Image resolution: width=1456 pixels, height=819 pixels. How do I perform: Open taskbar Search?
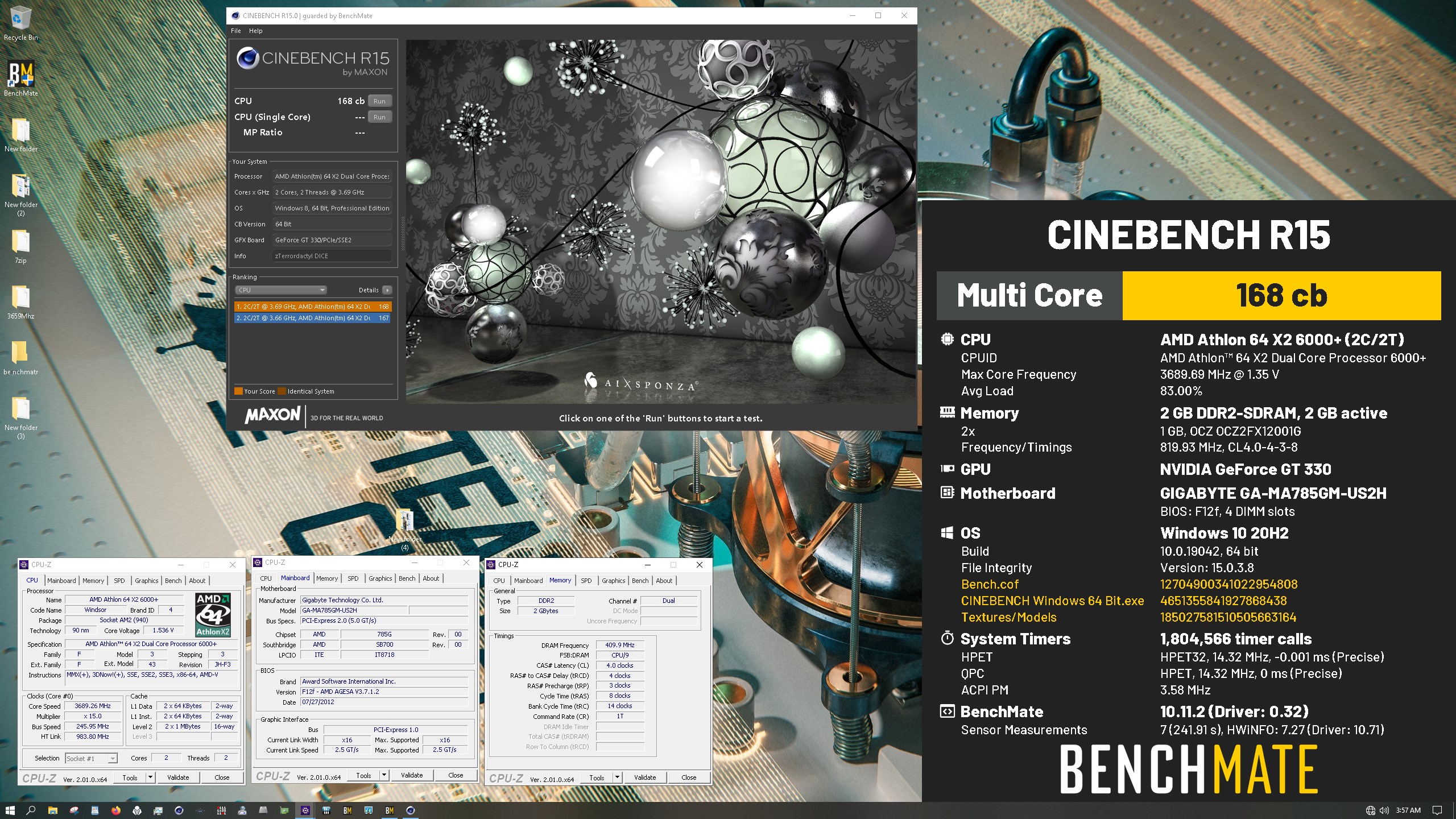tap(31, 810)
